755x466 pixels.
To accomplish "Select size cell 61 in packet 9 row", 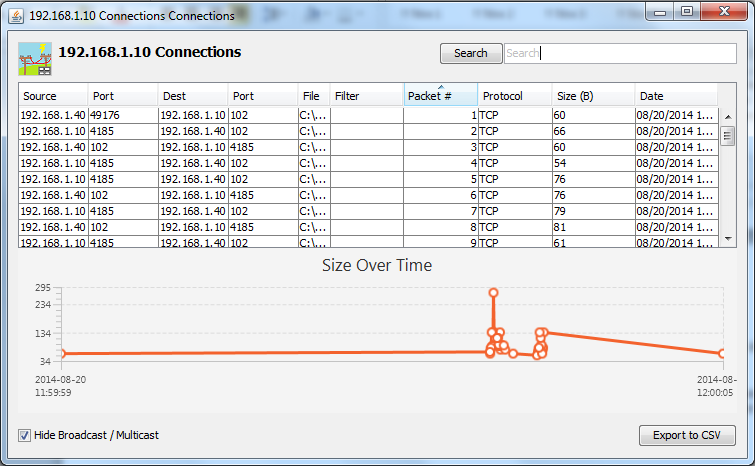I will pos(593,242).
